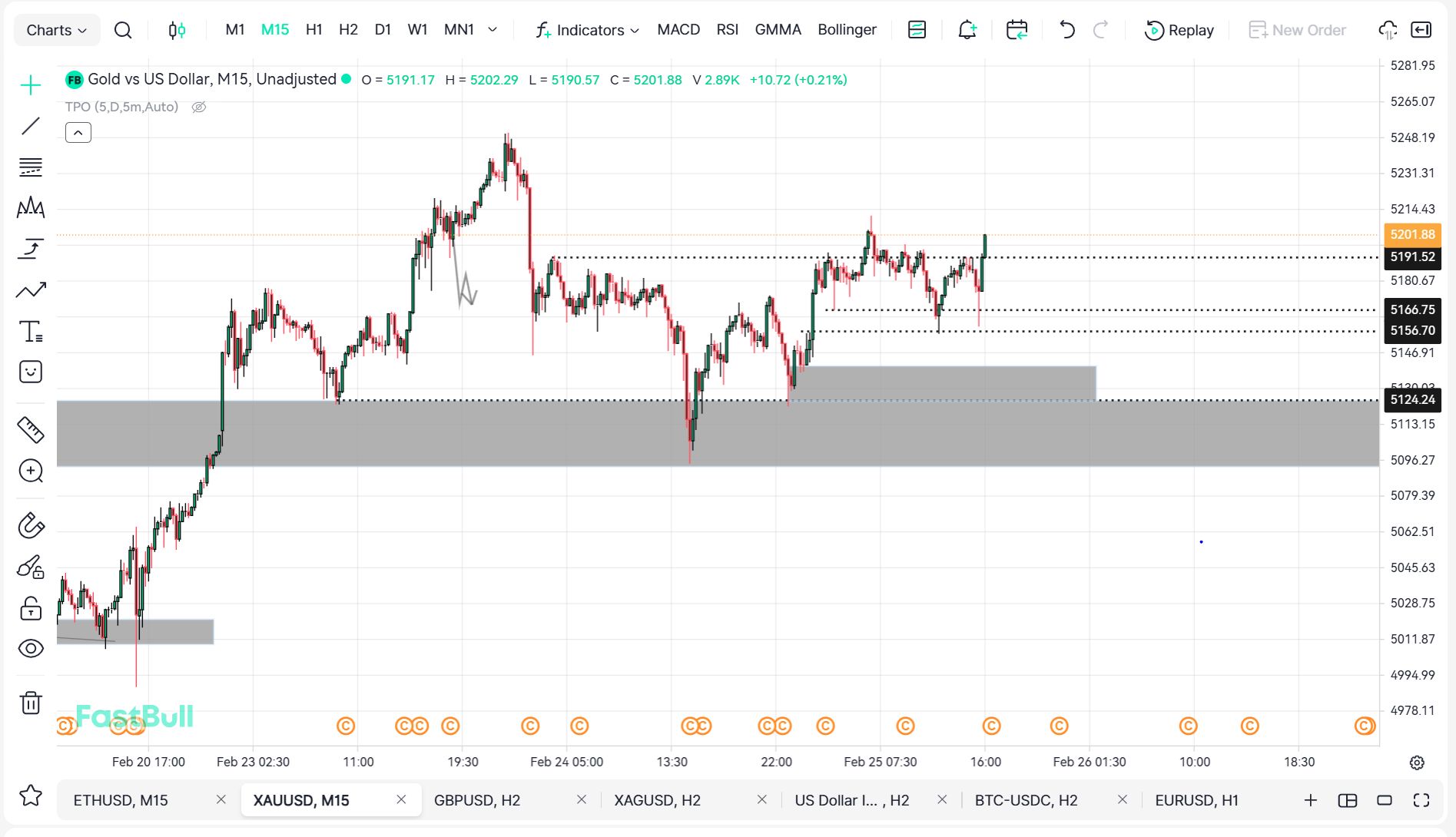Click the 5191.52 price level label

(x=1412, y=257)
